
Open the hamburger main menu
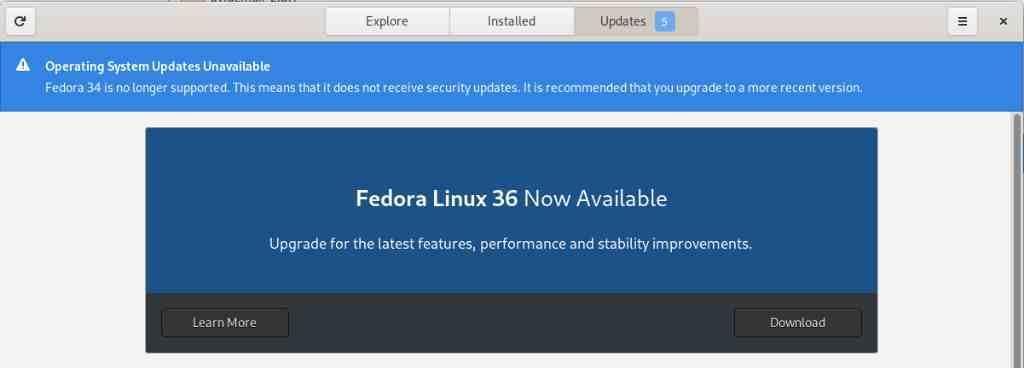point(962,22)
